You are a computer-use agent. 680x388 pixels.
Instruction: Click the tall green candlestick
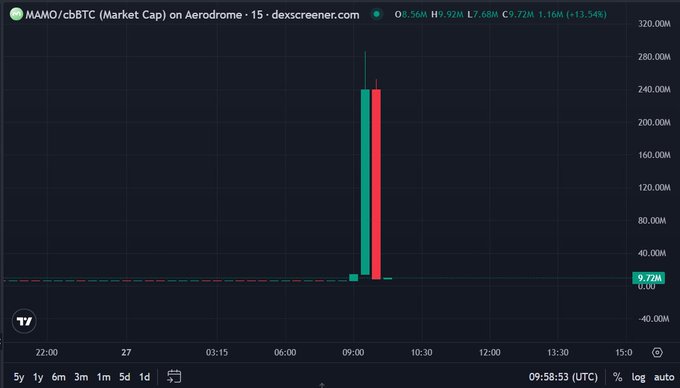pyautogui.click(x=365, y=182)
